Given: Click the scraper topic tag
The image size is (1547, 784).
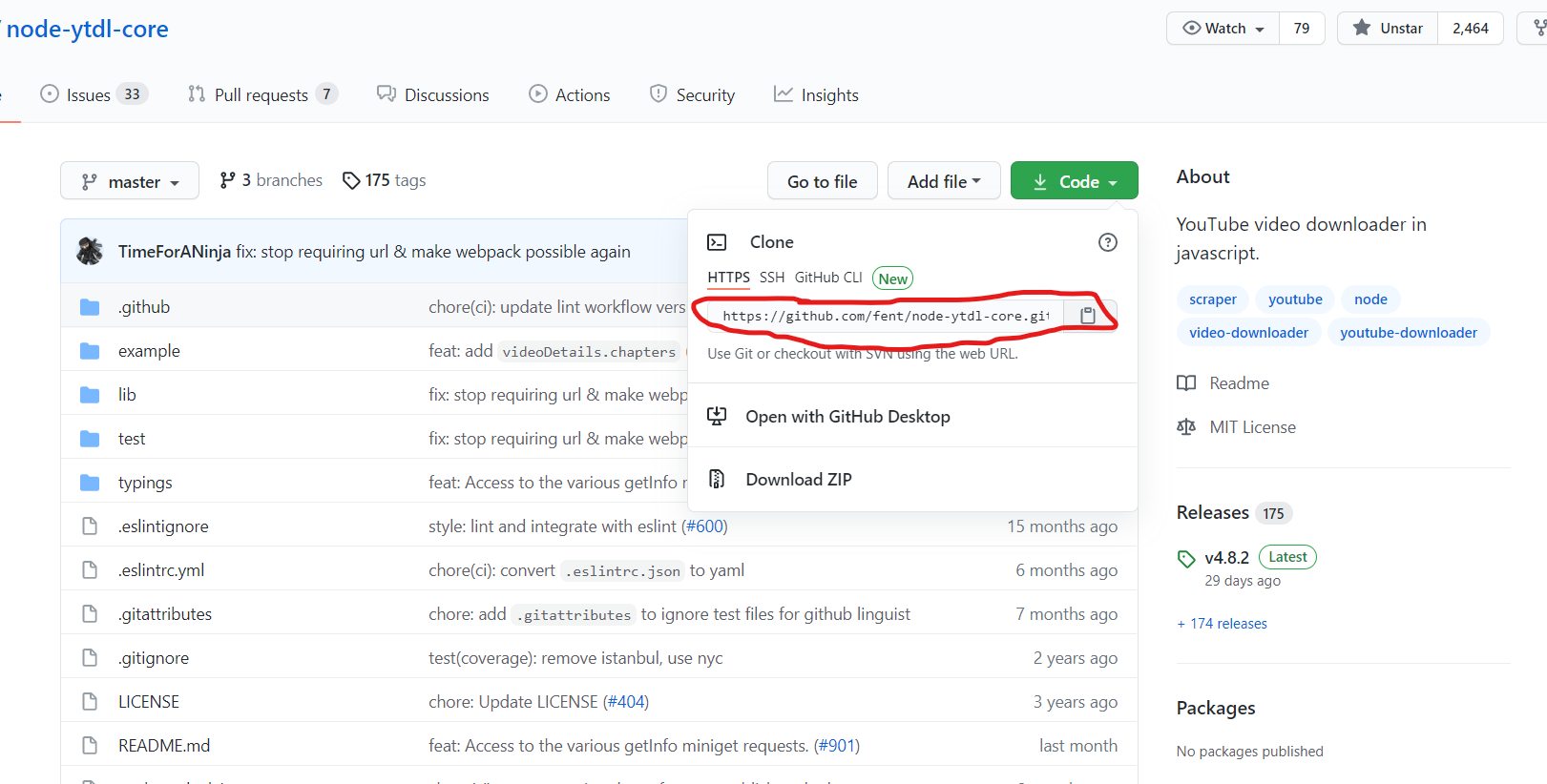Looking at the screenshot, I should pyautogui.click(x=1213, y=299).
